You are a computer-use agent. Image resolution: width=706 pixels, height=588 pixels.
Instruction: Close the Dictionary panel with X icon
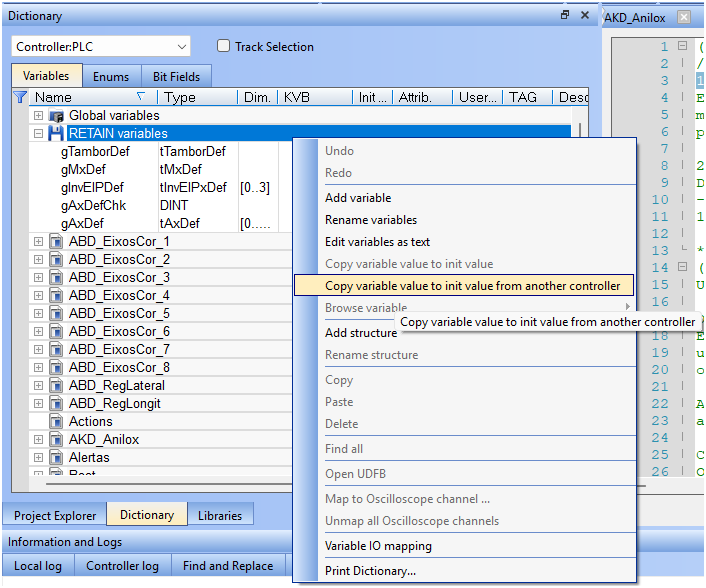tap(585, 15)
